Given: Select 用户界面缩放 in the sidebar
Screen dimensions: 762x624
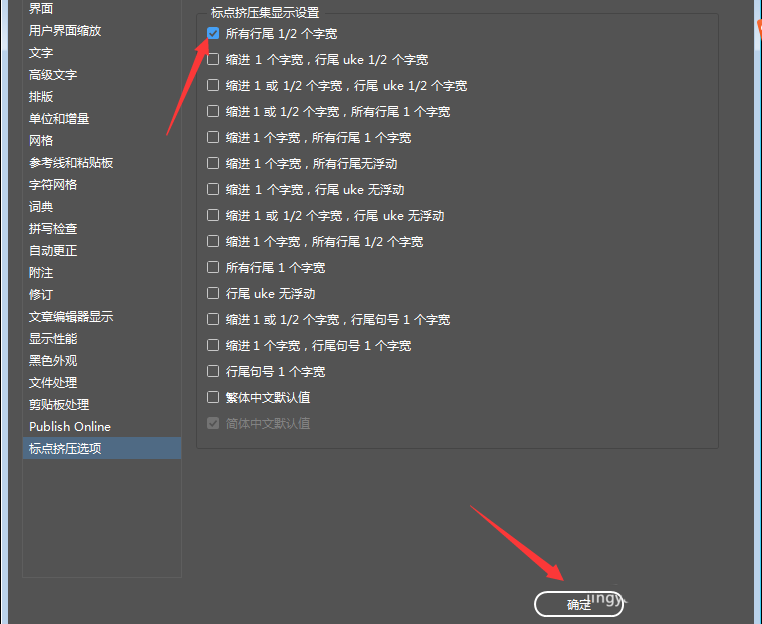Looking at the screenshot, I should (66, 30).
